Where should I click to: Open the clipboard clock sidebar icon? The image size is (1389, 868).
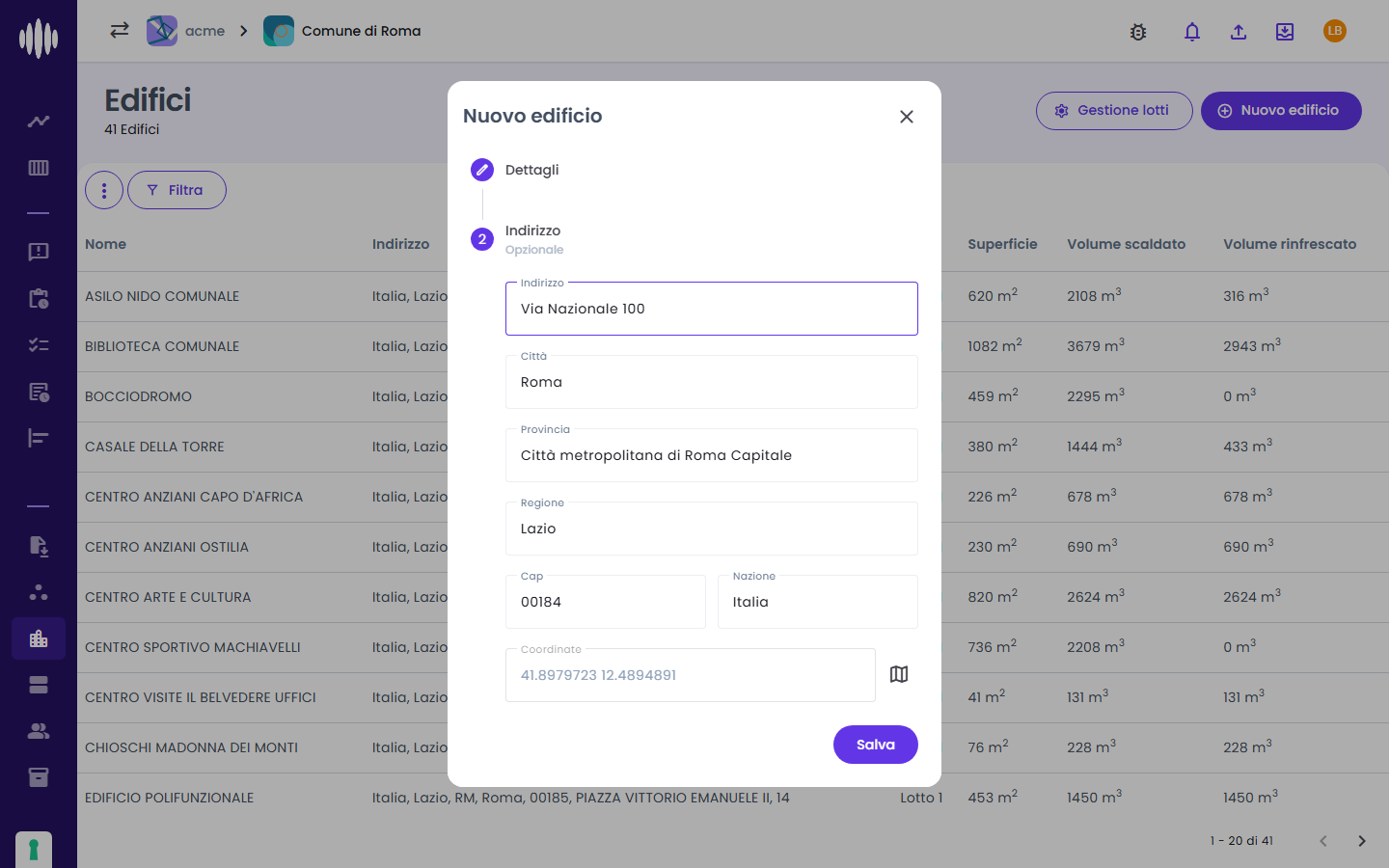coord(39,298)
